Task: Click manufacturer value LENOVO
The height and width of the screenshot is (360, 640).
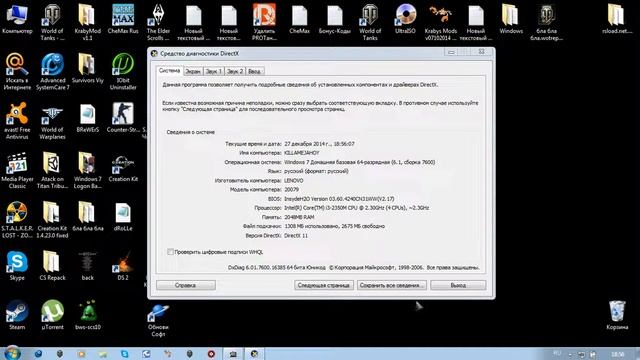Action: click(x=293, y=180)
